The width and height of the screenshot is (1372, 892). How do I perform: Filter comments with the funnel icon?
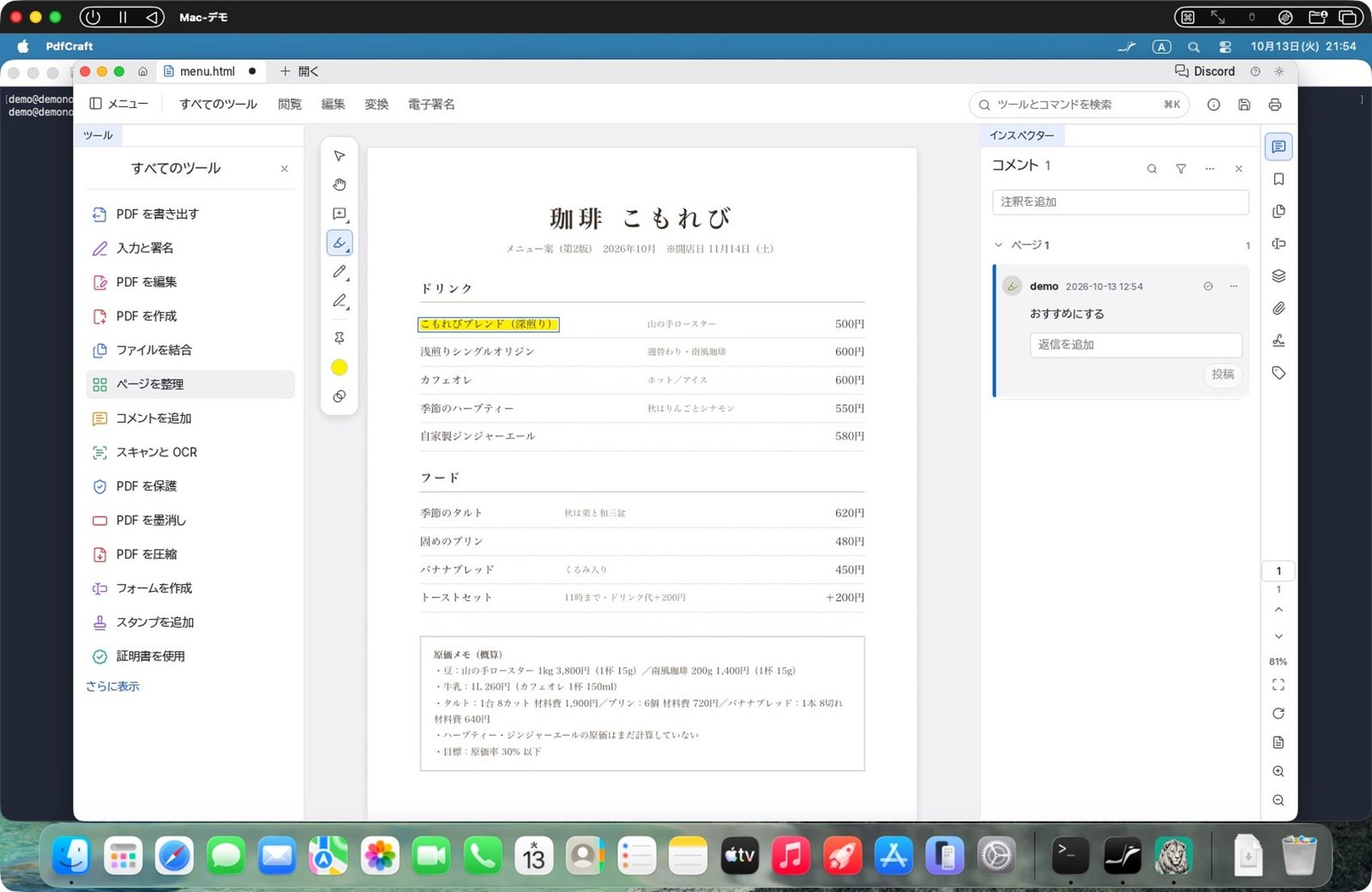tap(1181, 169)
